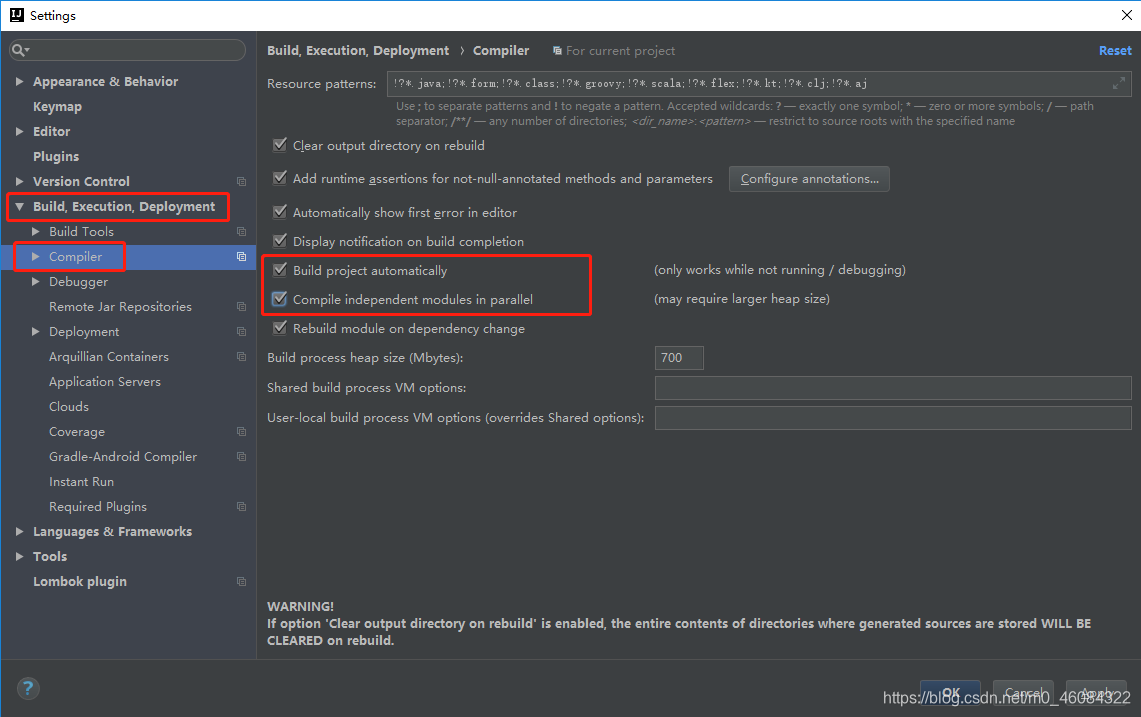Click the Apply button

[1097, 693]
